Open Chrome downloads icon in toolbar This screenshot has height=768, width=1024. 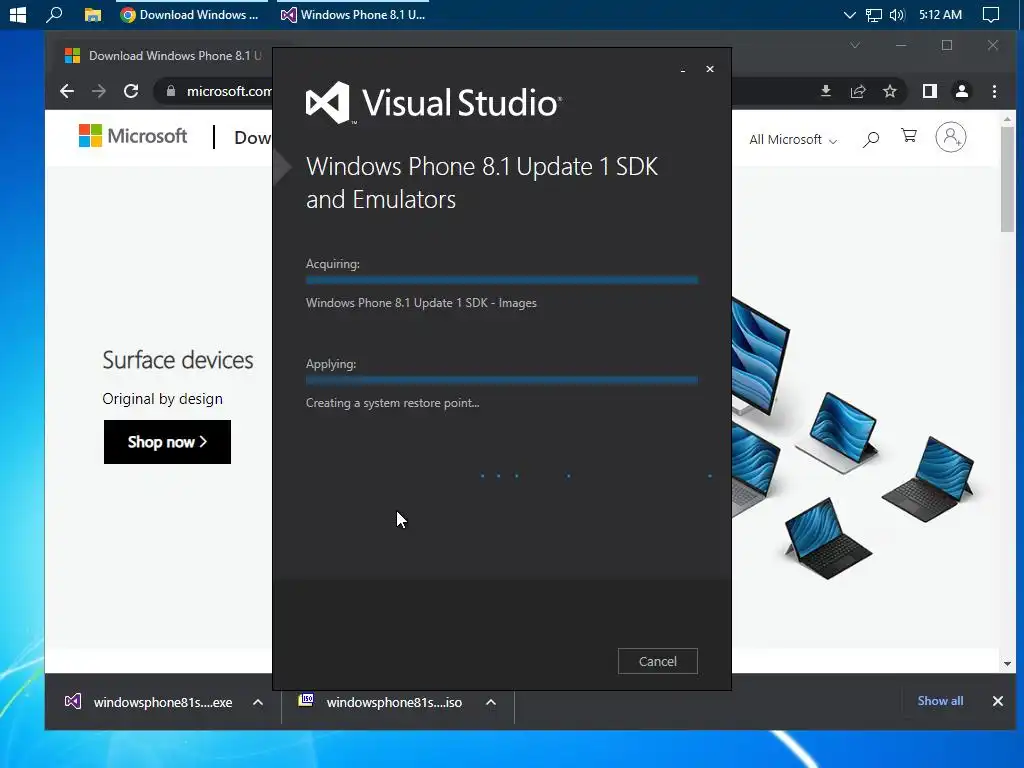click(x=825, y=91)
